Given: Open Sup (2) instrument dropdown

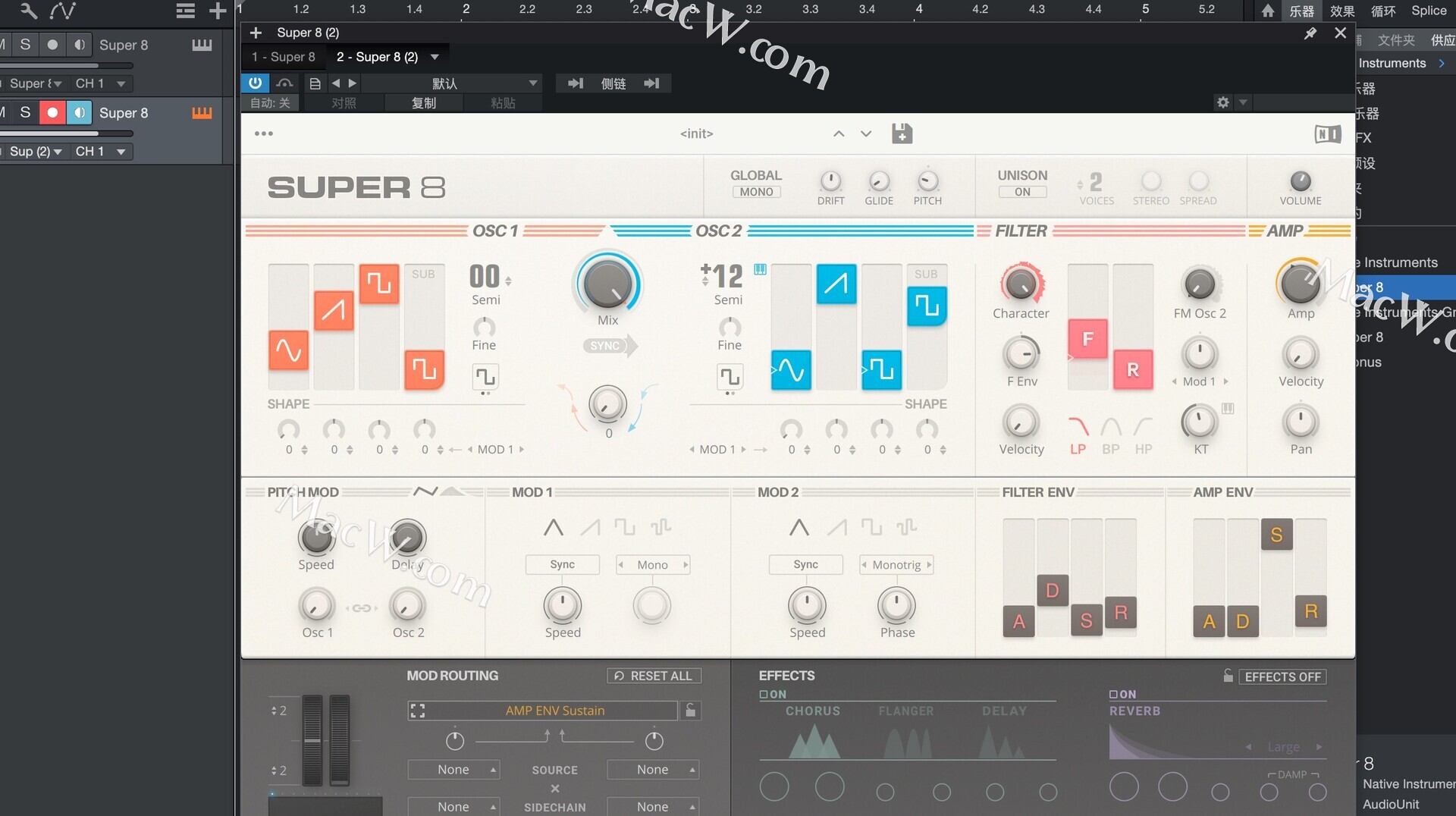Looking at the screenshot, I should 35,151.
